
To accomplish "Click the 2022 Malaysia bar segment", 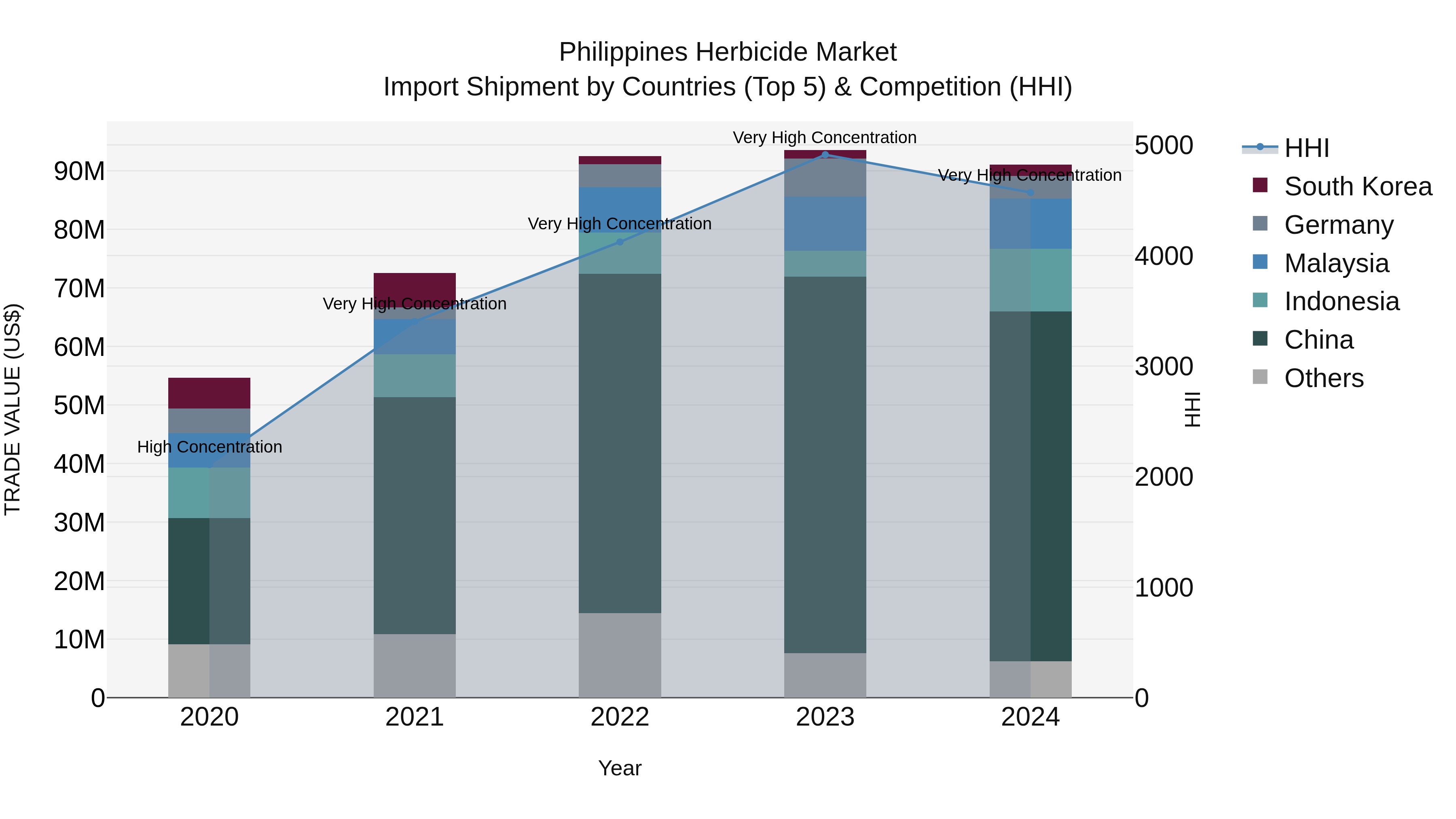I will coord(620,210).
